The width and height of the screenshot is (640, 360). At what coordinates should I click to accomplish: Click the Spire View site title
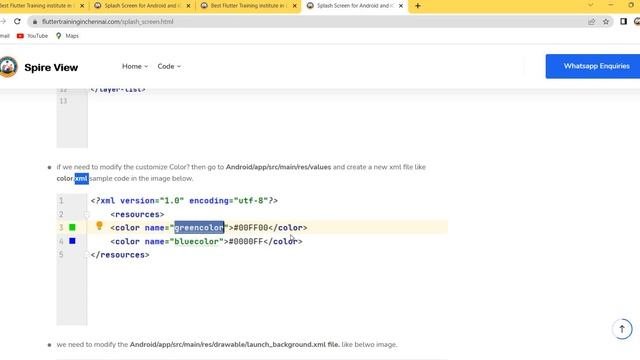51,67
